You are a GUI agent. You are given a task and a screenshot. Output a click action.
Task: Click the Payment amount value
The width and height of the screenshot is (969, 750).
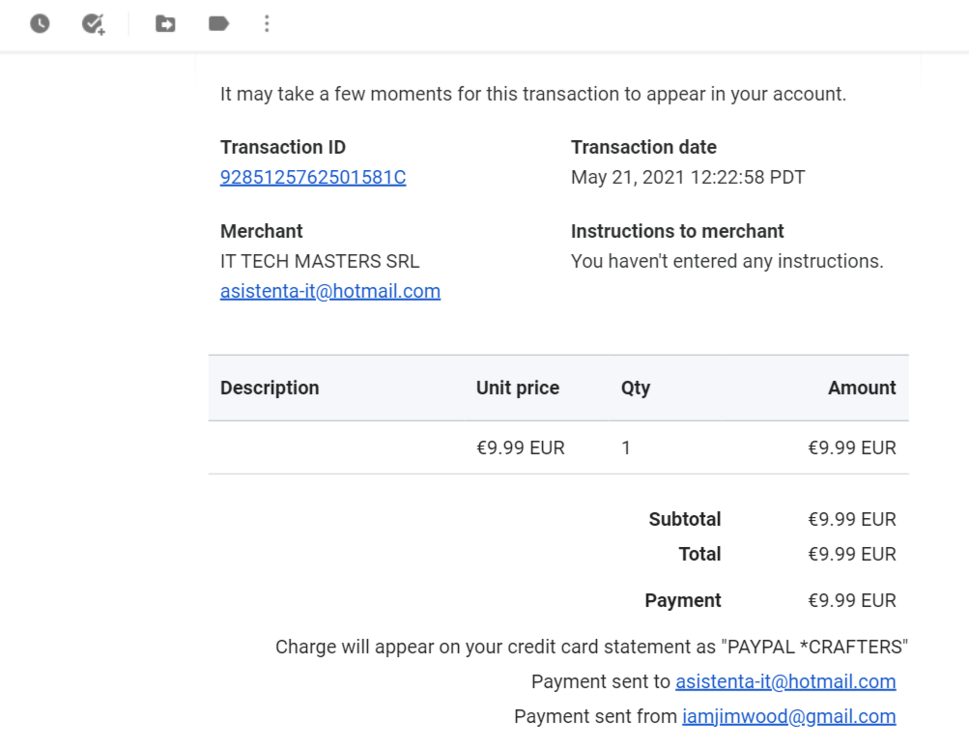(851, 601)
